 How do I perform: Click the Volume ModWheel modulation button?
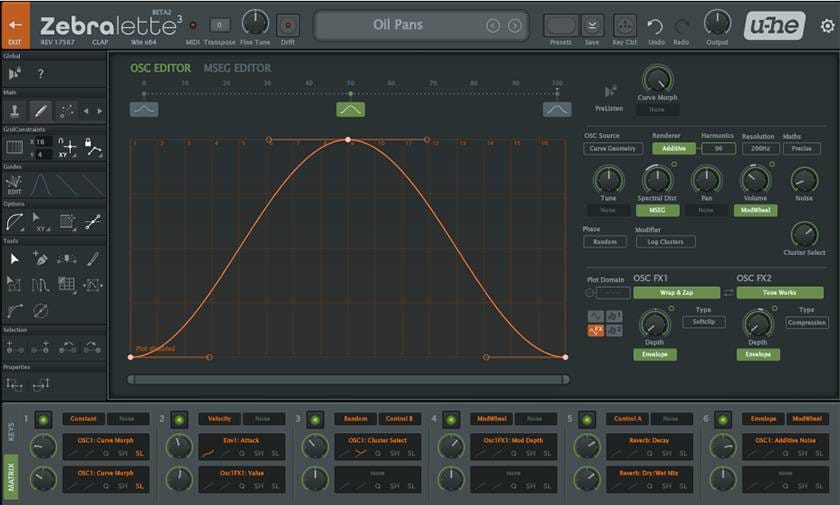[x=755, y=210]
